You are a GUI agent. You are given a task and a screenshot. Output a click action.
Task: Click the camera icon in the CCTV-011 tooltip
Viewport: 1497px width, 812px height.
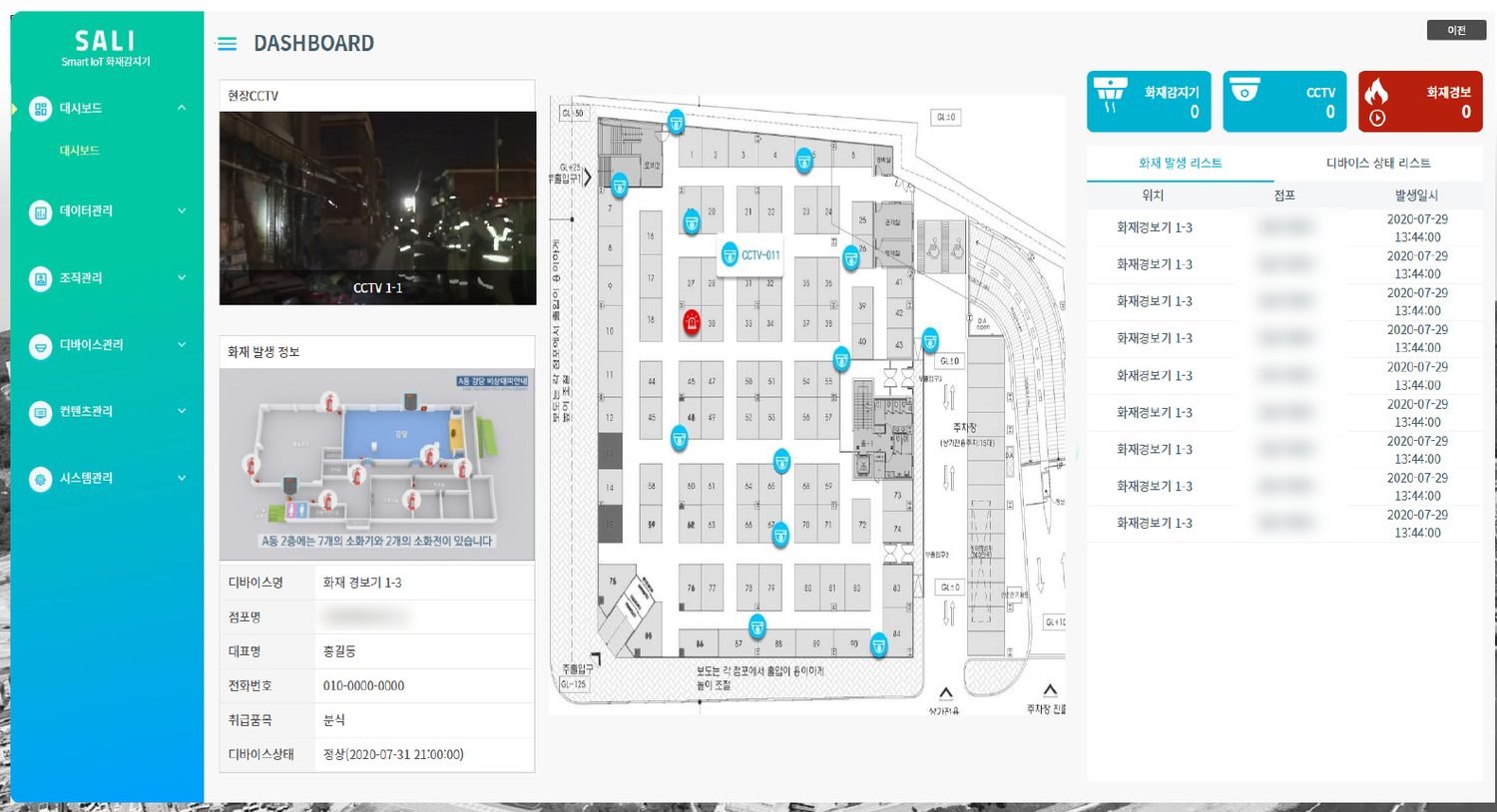730,255
